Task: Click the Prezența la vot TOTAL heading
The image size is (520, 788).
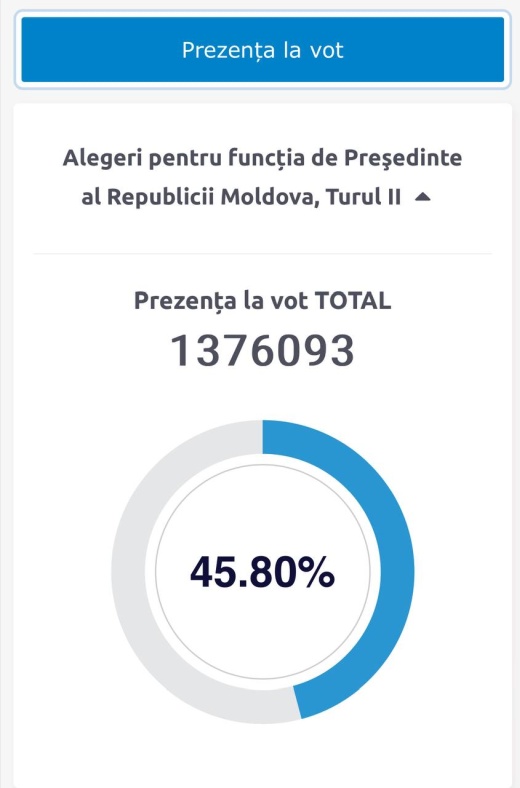Action: 262,301
